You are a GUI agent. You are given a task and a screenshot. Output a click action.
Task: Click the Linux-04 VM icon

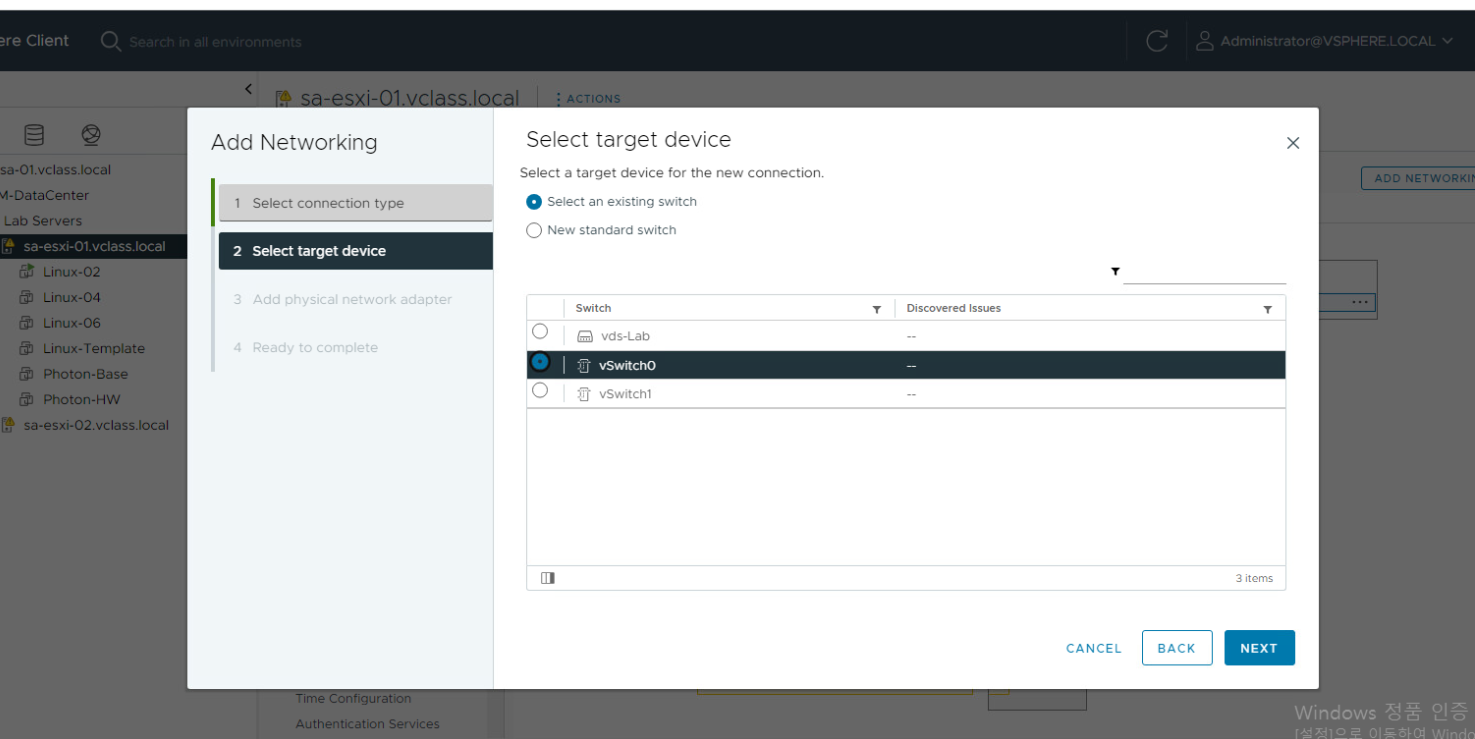27,297
